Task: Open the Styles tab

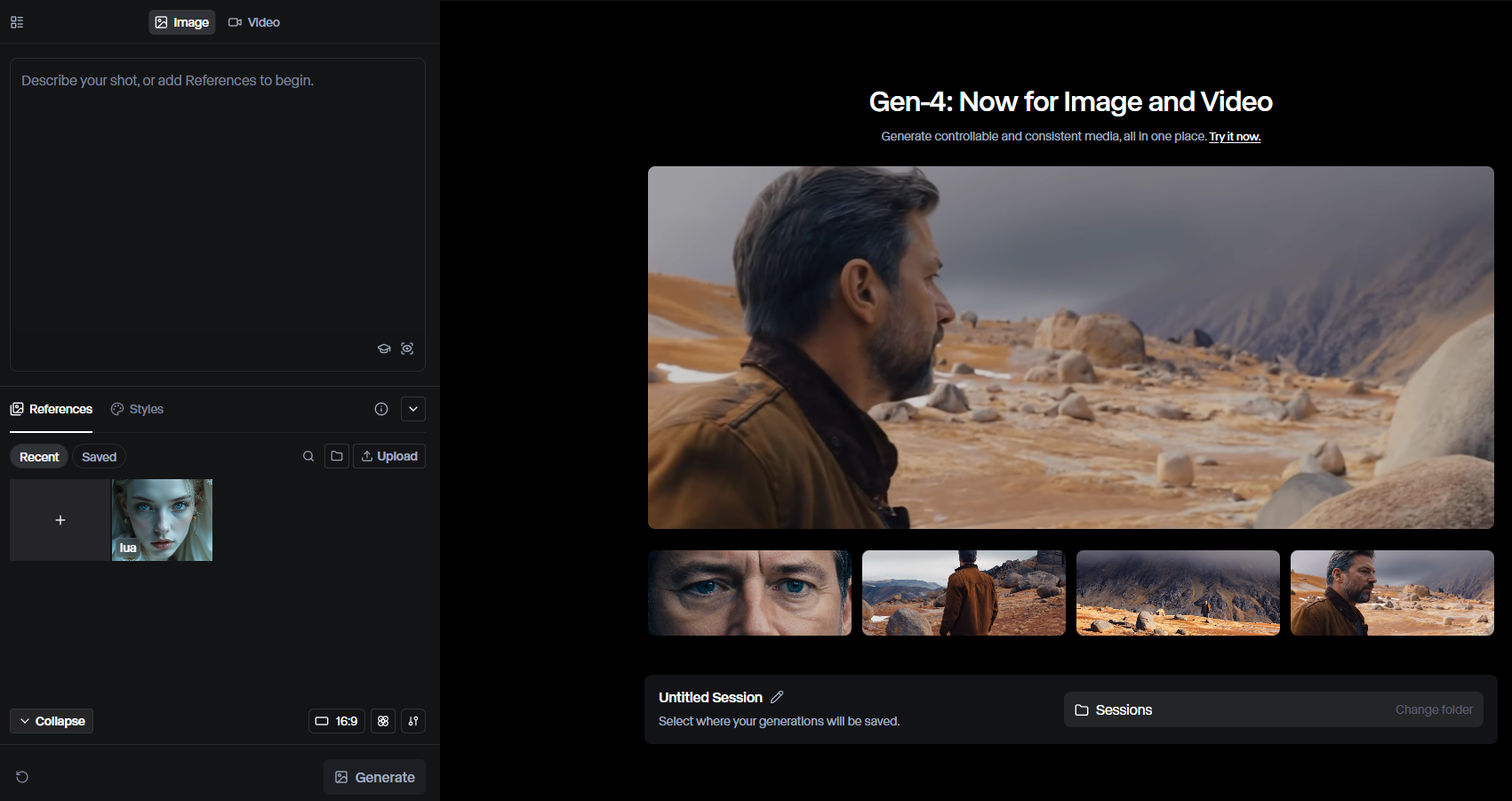Action: coord(137,409)
